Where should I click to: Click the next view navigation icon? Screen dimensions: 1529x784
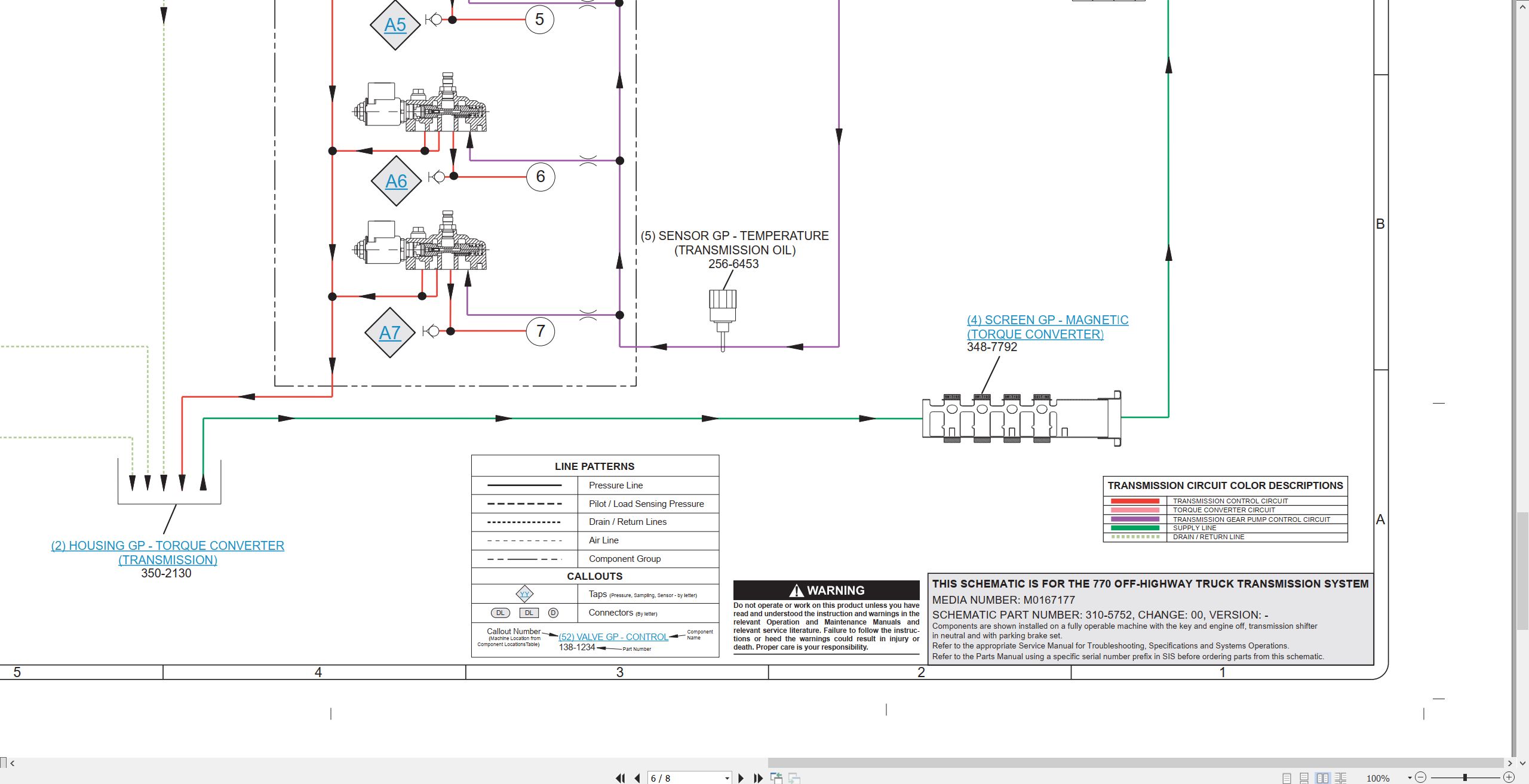794,778
